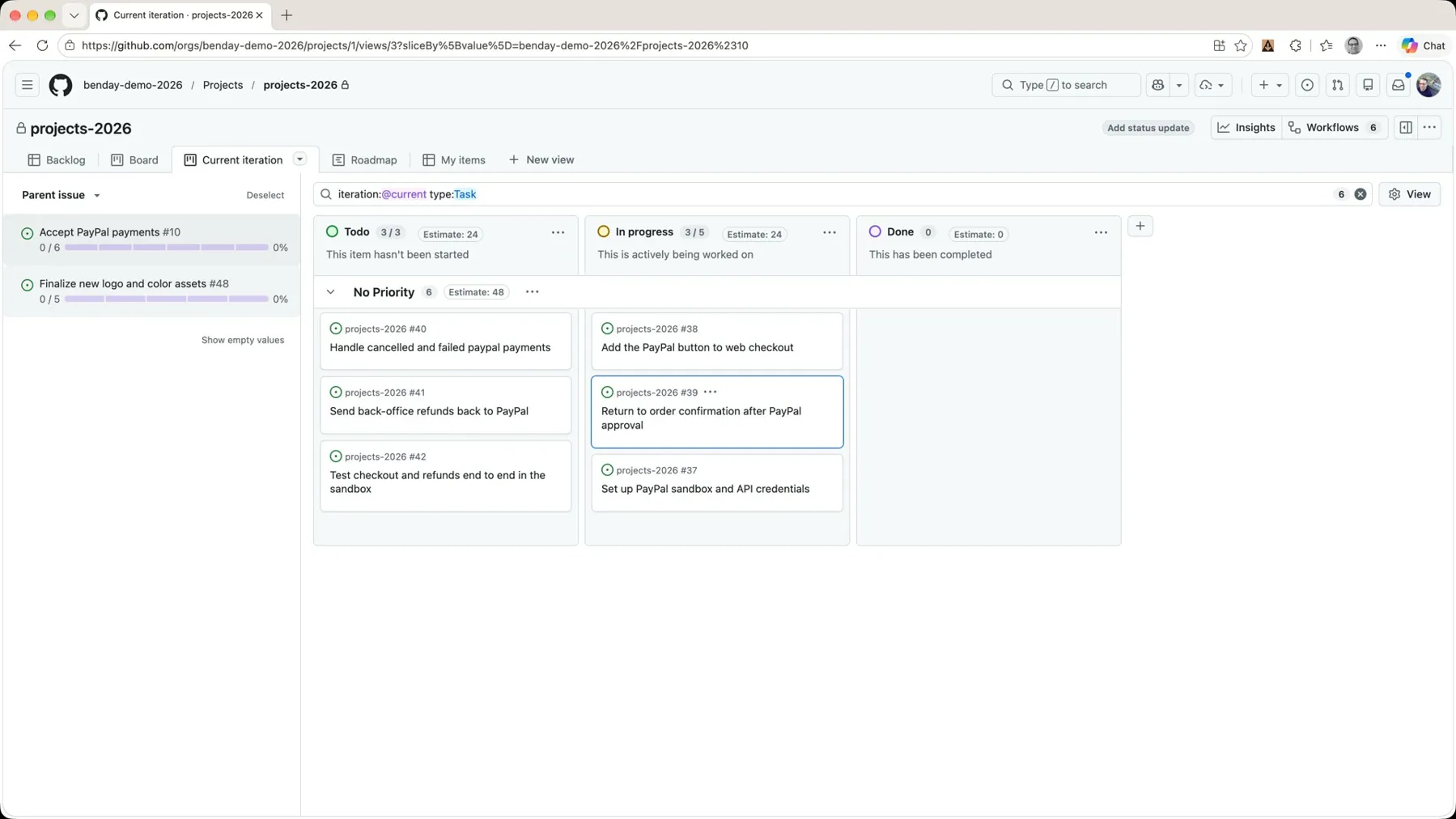Open the No Priority group options menu
1456x819 pixels.
(x=532, y=292)
